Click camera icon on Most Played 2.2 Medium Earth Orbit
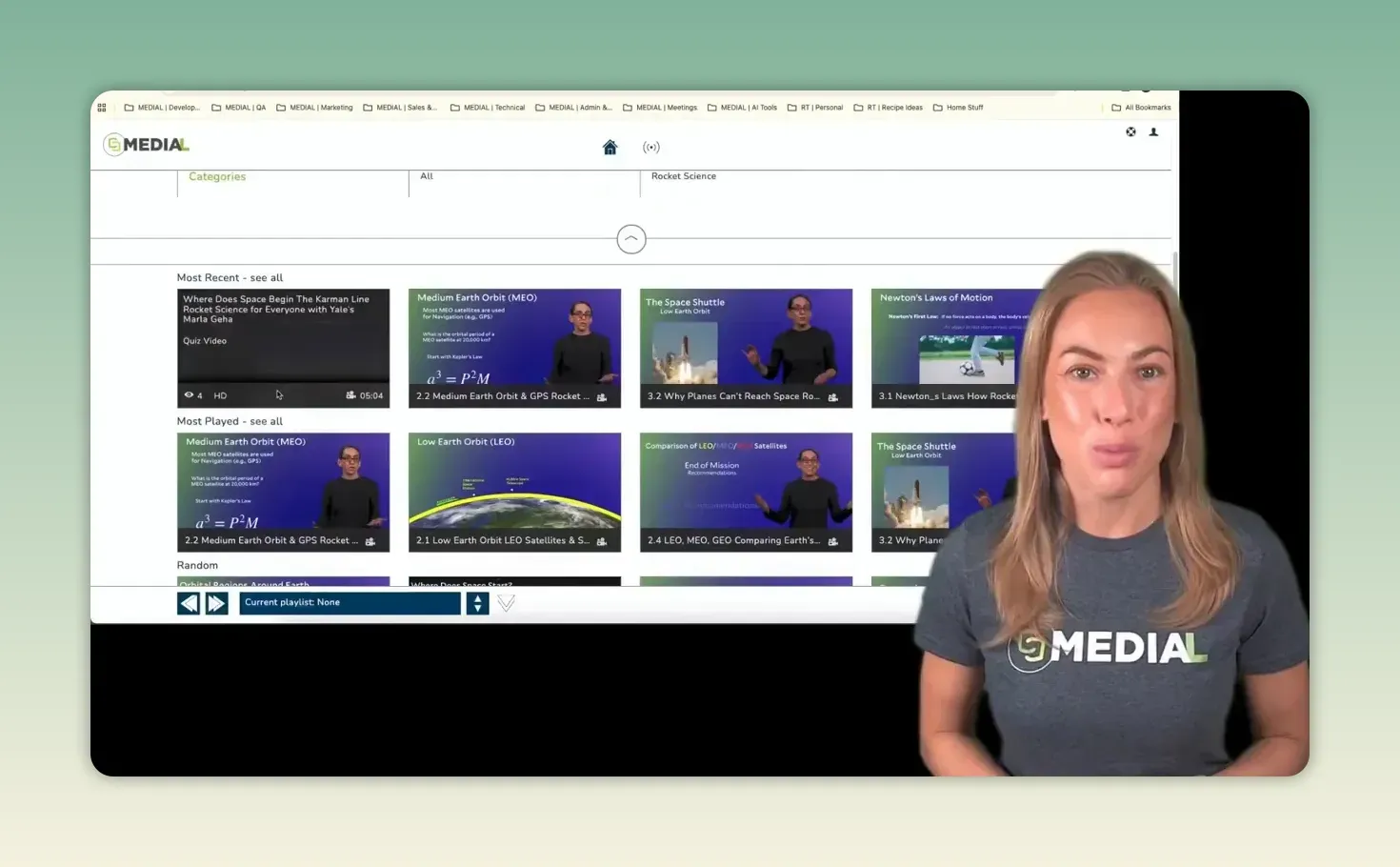1400x867 pixels. (x=370, y=541)
